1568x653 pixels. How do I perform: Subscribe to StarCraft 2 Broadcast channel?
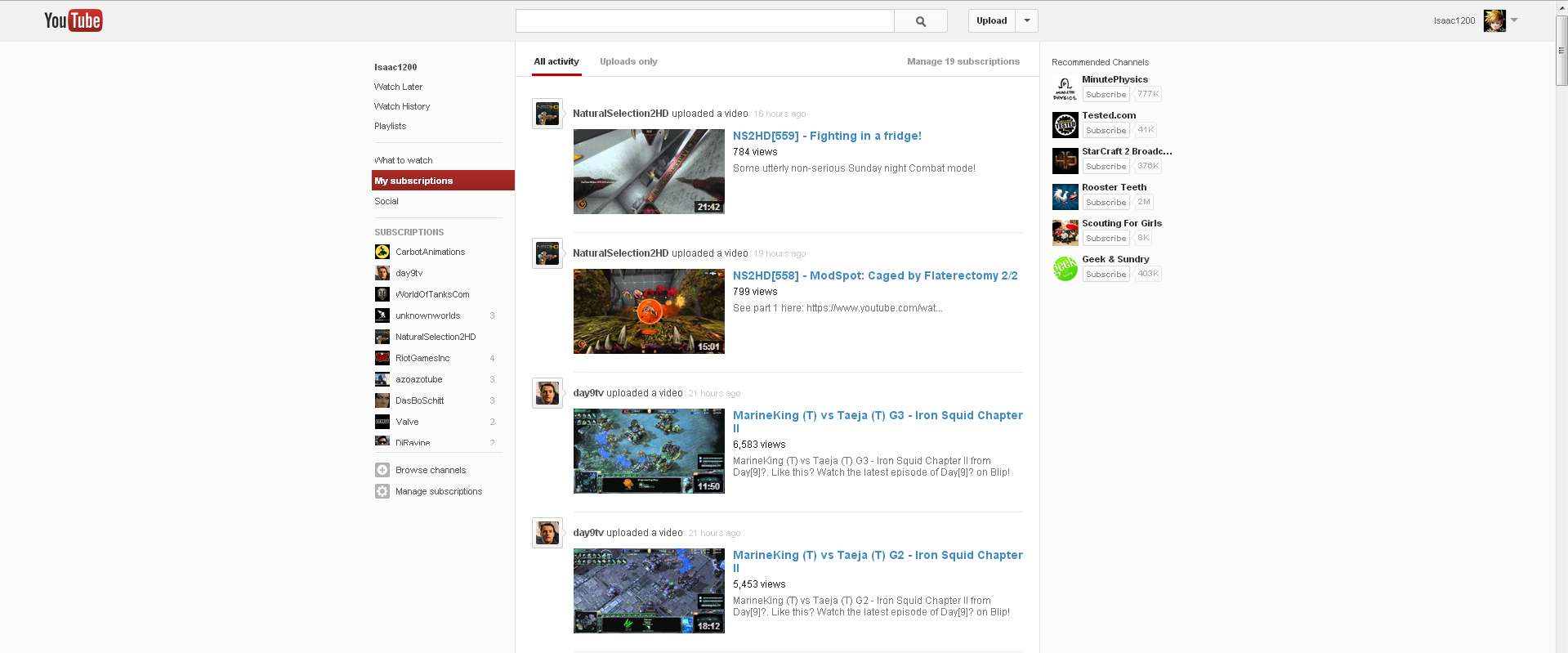point(1106,166)
